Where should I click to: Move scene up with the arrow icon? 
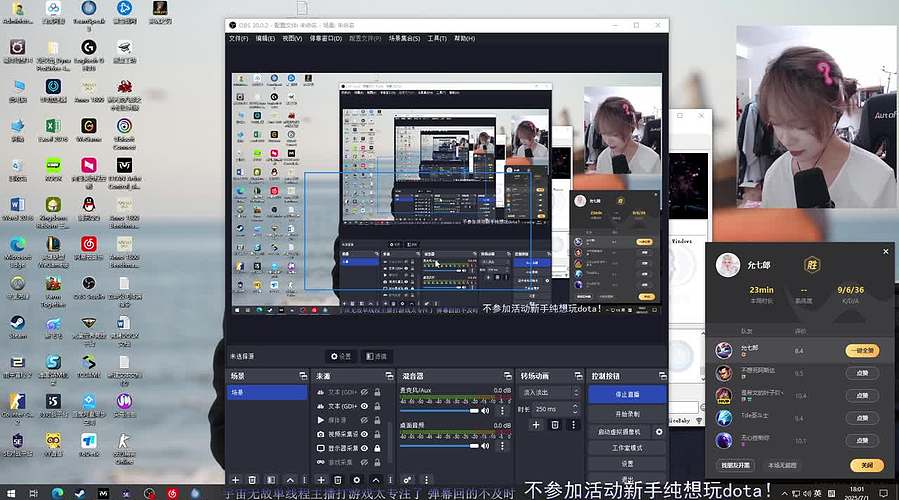(x=290, y=480)
